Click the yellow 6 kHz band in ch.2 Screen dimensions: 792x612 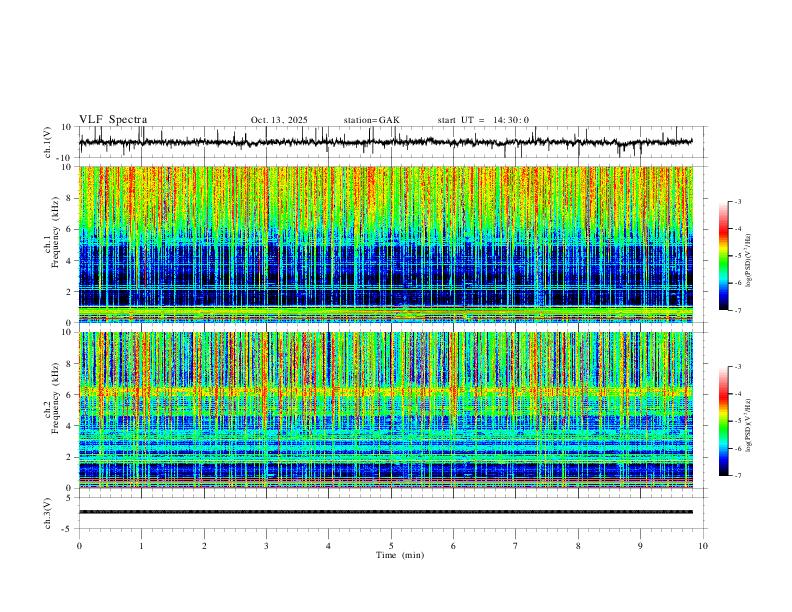pos(385,391)
